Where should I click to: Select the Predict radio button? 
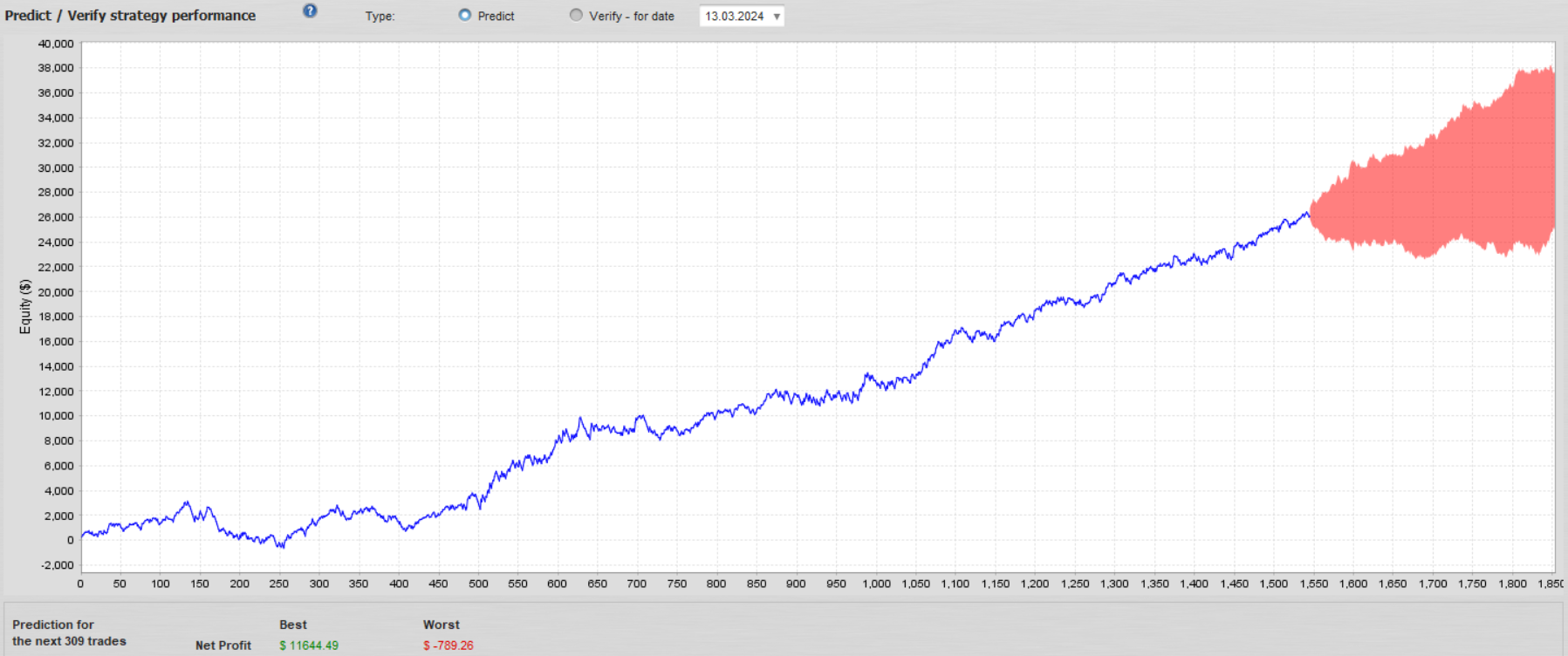465,15
